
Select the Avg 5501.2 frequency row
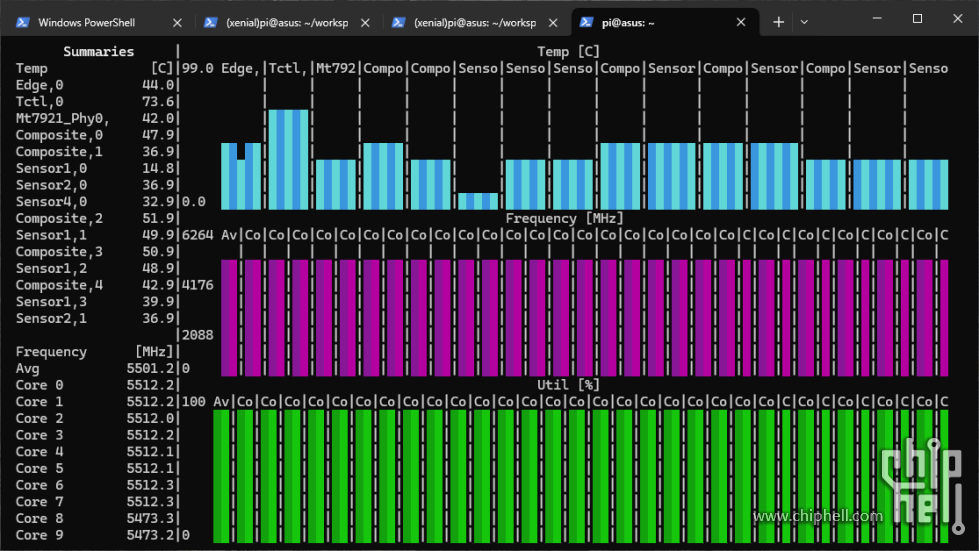tap(95, 369)
